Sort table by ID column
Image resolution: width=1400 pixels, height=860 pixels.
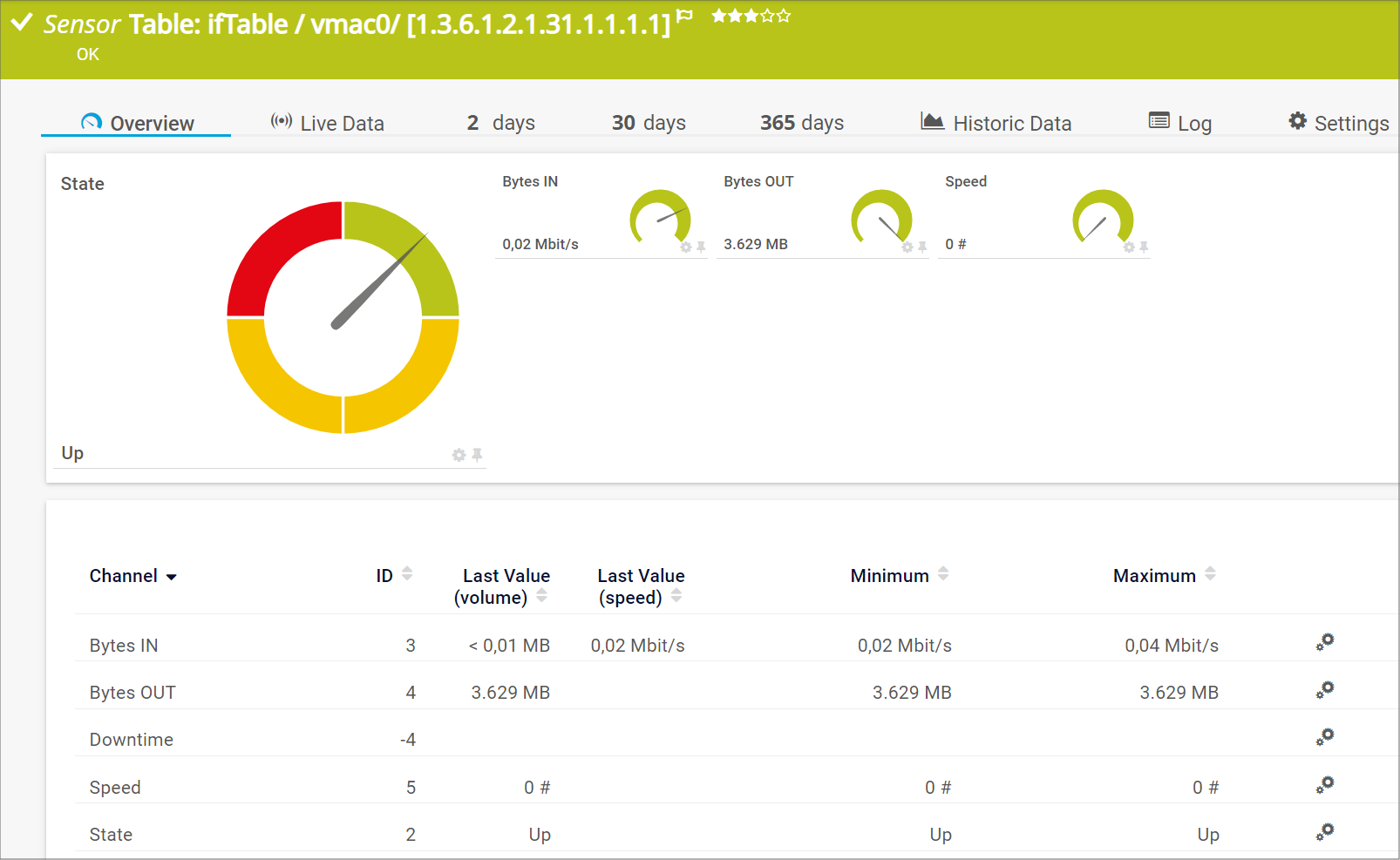tap(394, 575)
